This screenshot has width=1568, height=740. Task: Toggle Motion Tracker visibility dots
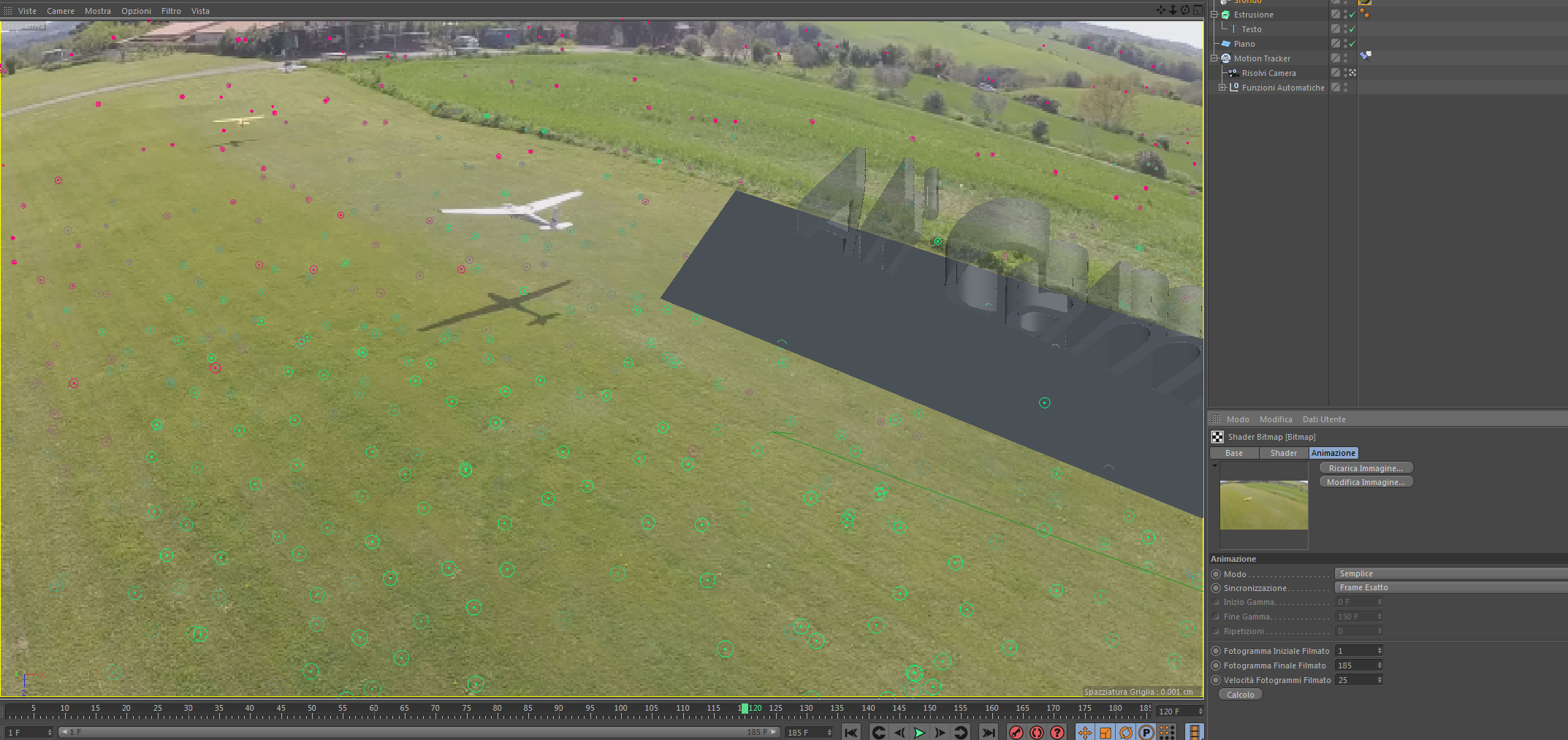(1345, 58)
